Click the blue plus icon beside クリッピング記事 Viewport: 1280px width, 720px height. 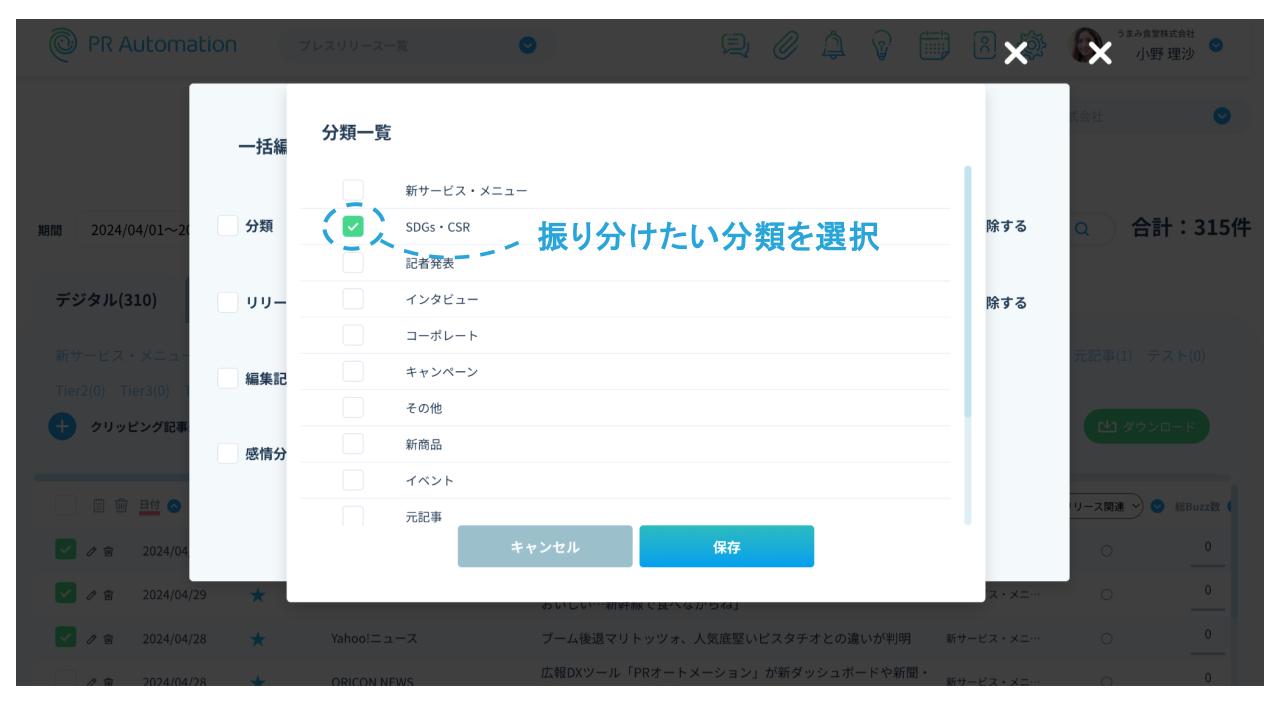click(x=62, y=426)
